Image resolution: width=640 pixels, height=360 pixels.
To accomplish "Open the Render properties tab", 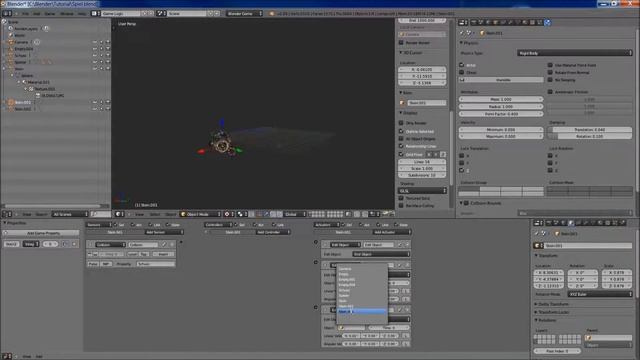I will point(474,22).
